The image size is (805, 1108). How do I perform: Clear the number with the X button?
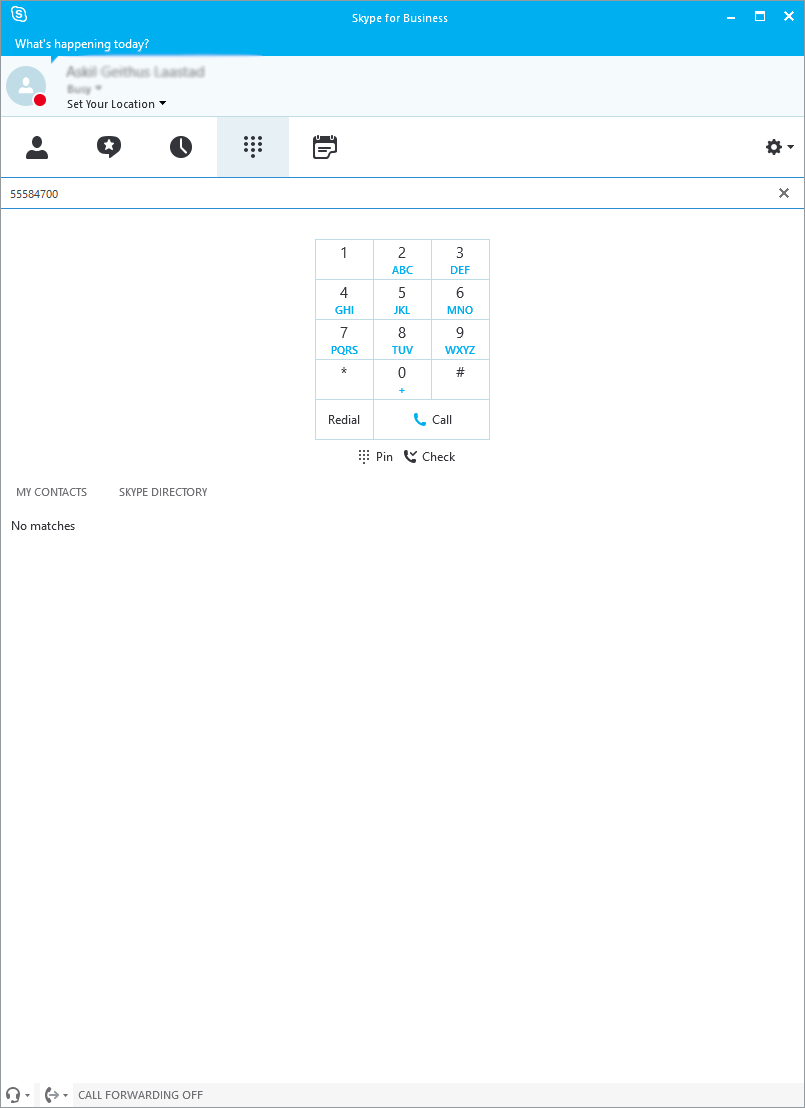pos(784,193)
